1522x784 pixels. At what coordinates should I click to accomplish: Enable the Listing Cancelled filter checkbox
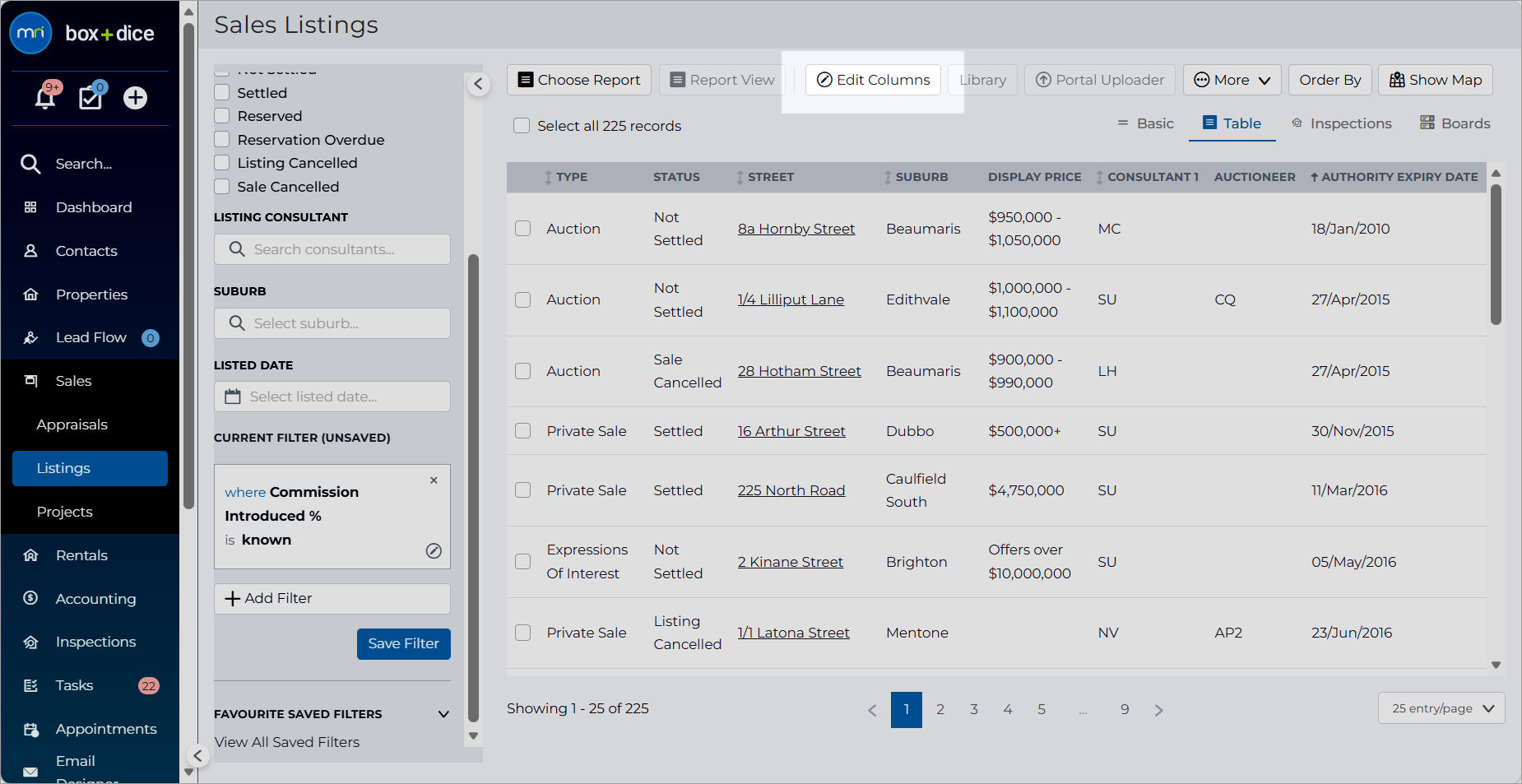(x=222, y=162)
